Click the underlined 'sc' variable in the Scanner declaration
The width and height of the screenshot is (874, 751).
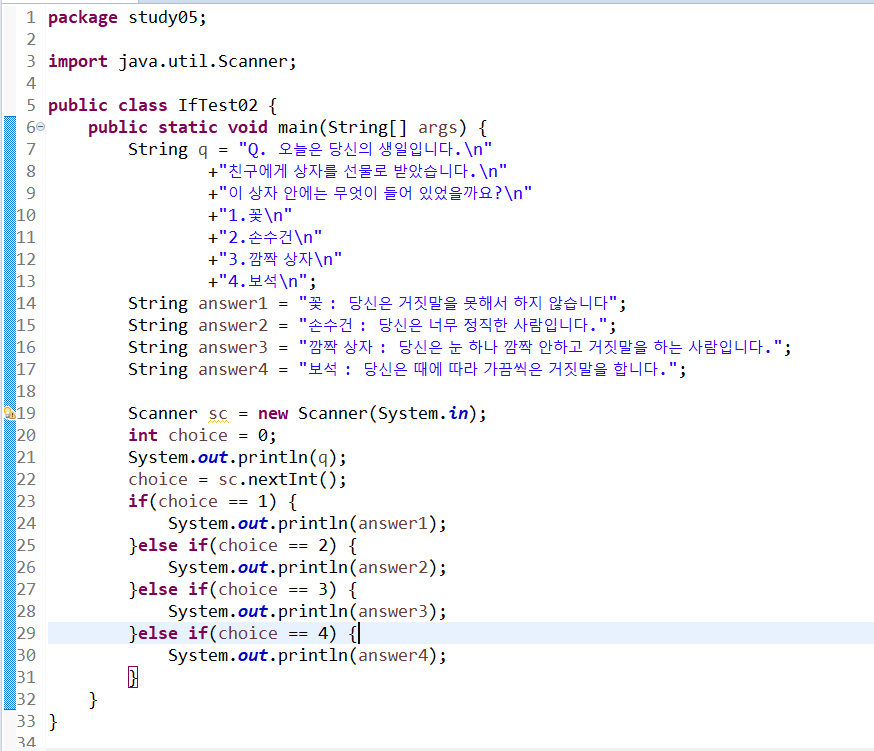tap(218, 414)
